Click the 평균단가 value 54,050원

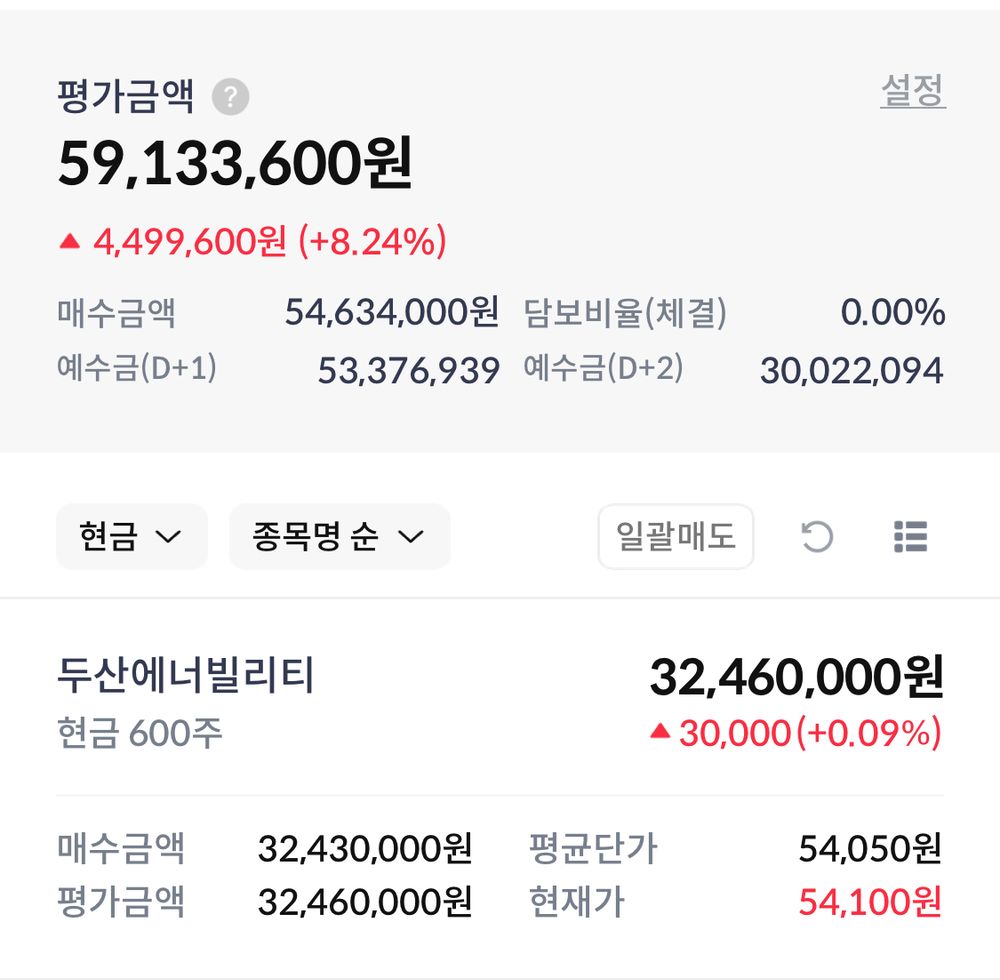click(x=870, y=849)
